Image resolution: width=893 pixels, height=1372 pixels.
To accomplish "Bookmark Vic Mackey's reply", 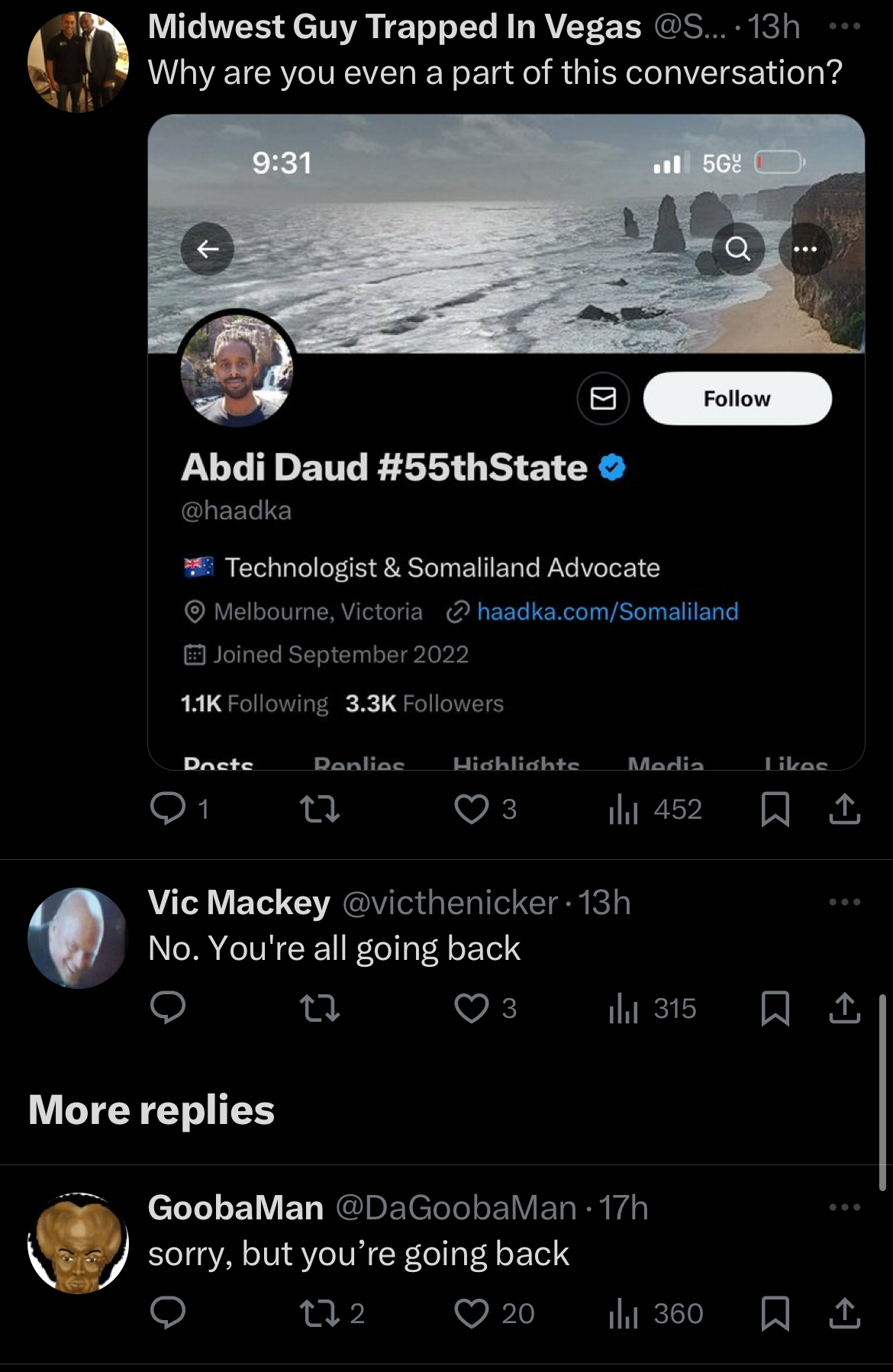I will click(x=775, y=1008).
